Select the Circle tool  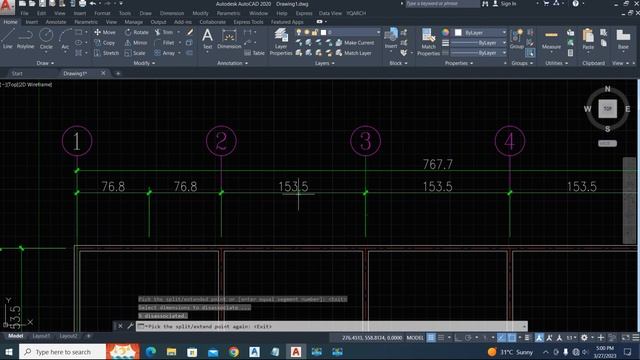(46, 39)
